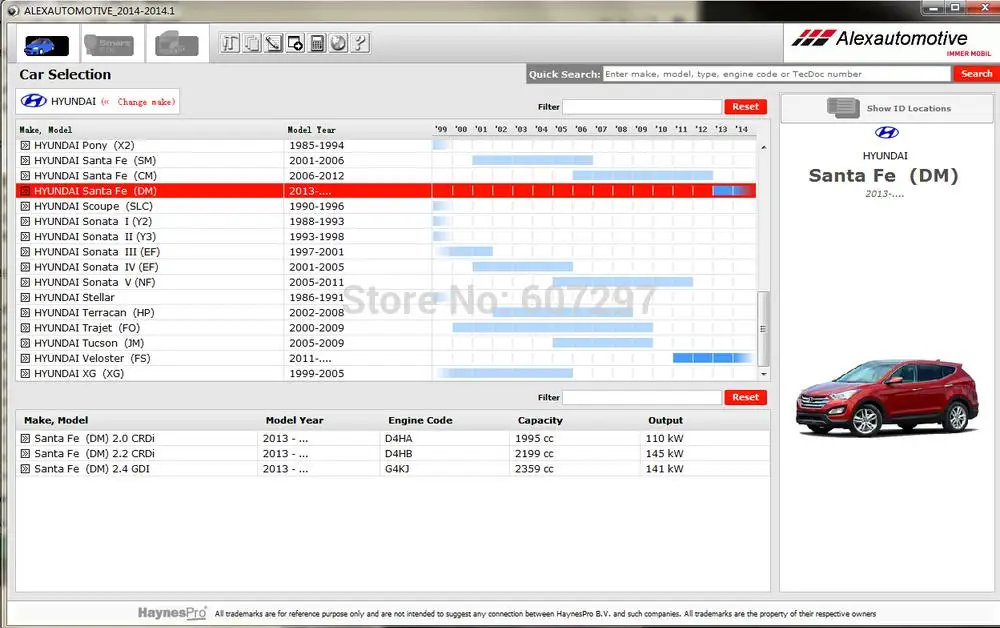Click the upper Filter text field
Image resolution: width=1000 pixels, height=628 pixels.
click(642, 106)
